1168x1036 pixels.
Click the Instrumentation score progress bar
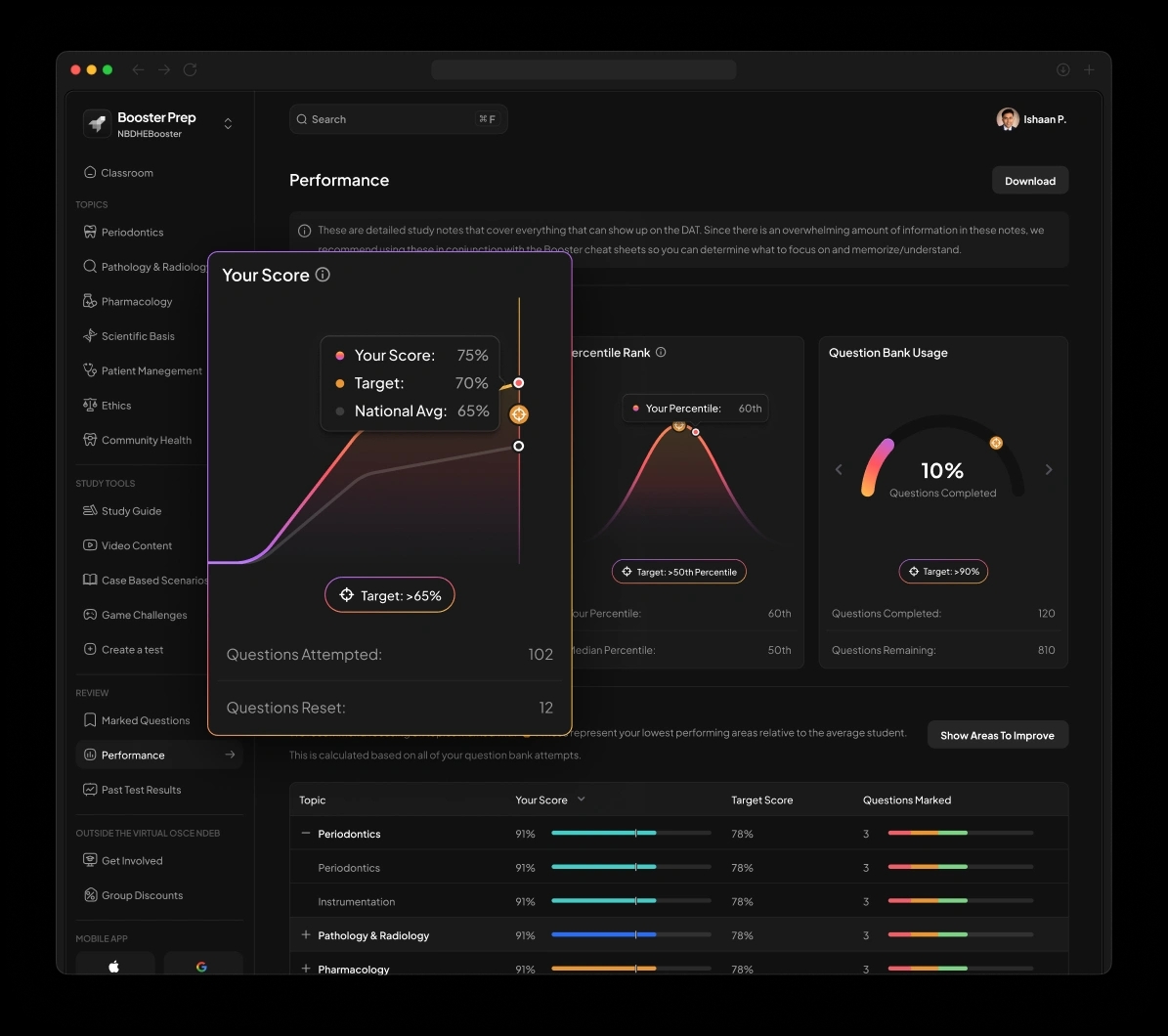click(x=631, y=901)
